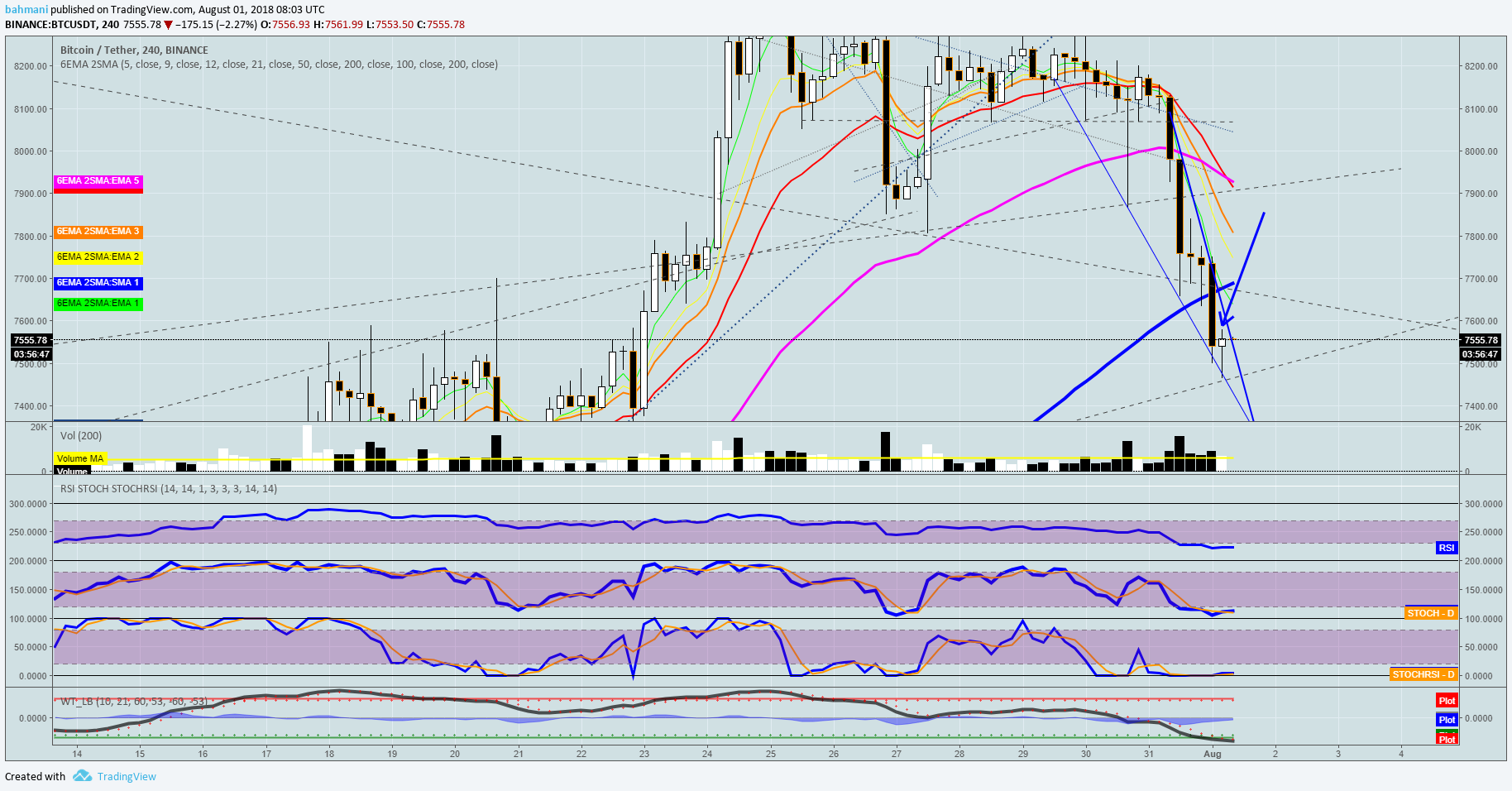The height and width of the screenshot is (791, 1512).
Task: Click the C:7555.78 close value
Action: tap(441, 25)
